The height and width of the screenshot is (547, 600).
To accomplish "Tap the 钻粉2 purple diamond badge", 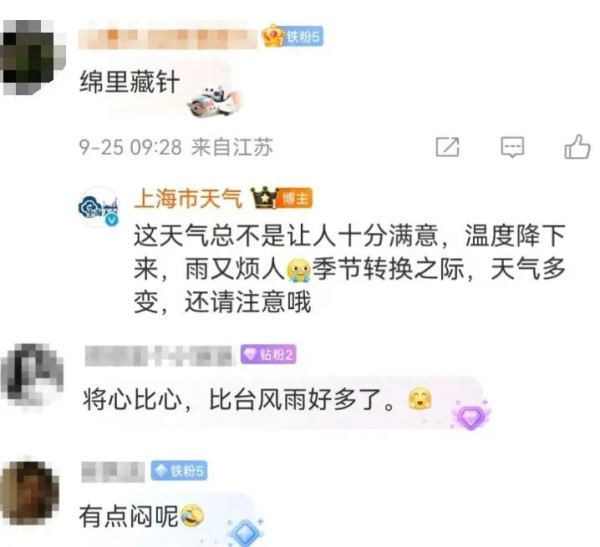I will 268,354.
